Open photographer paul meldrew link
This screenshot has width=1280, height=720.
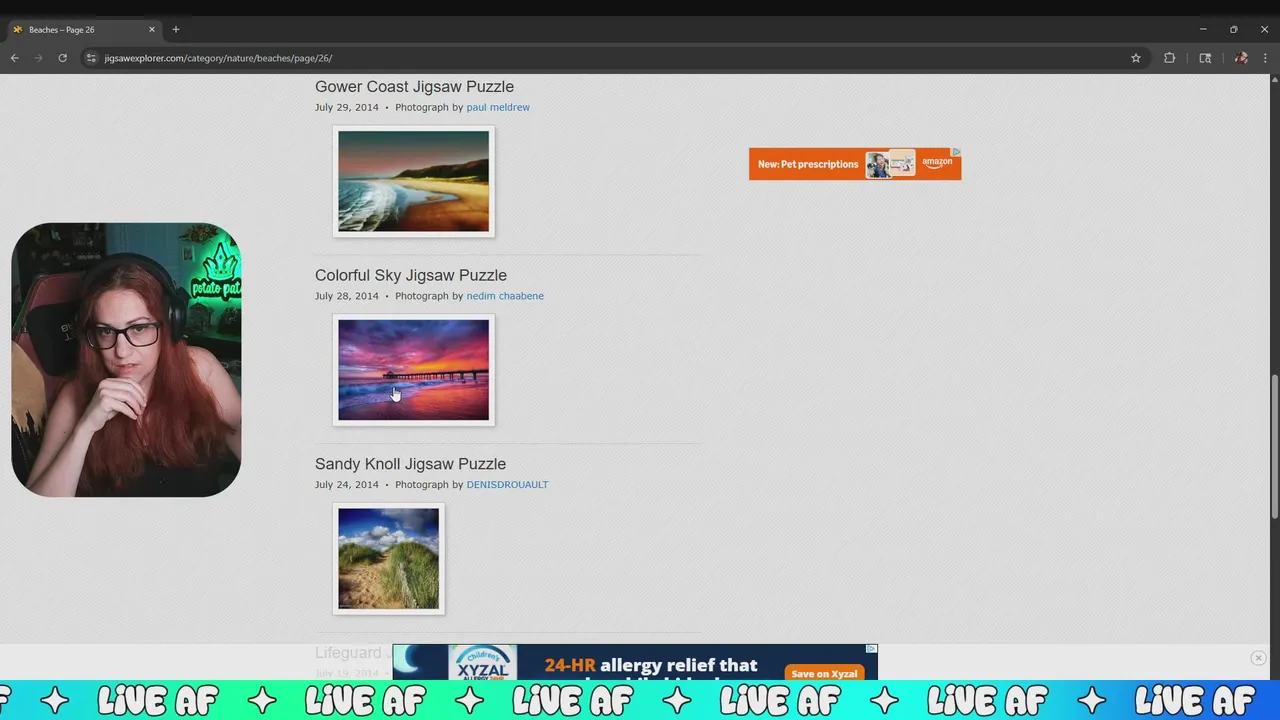click(498, 107)
